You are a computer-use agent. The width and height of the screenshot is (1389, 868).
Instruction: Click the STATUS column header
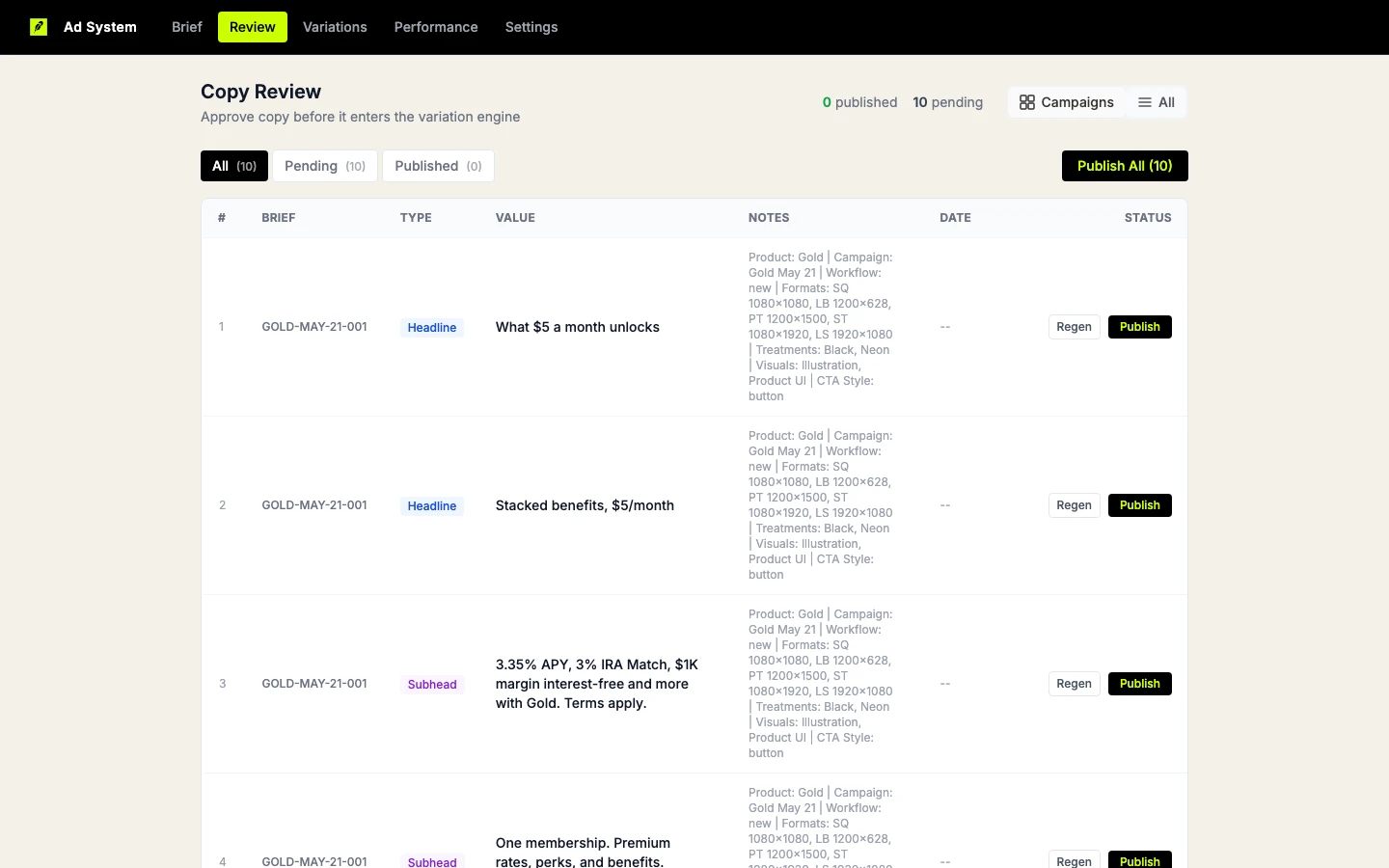1148,218
